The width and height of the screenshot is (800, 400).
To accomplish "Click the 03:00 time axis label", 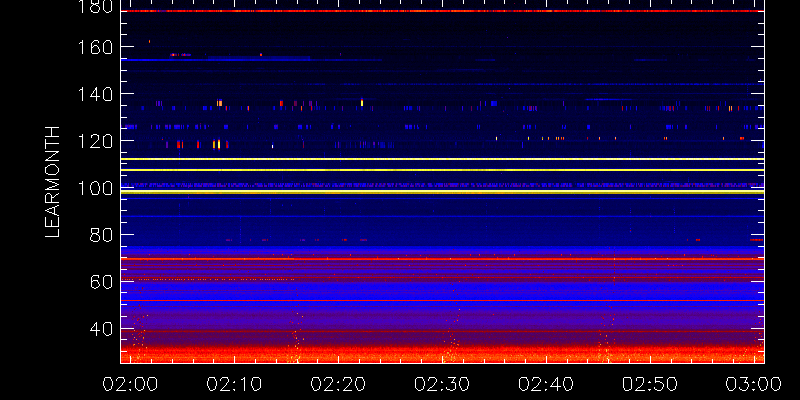I will (x=755, y=383).
